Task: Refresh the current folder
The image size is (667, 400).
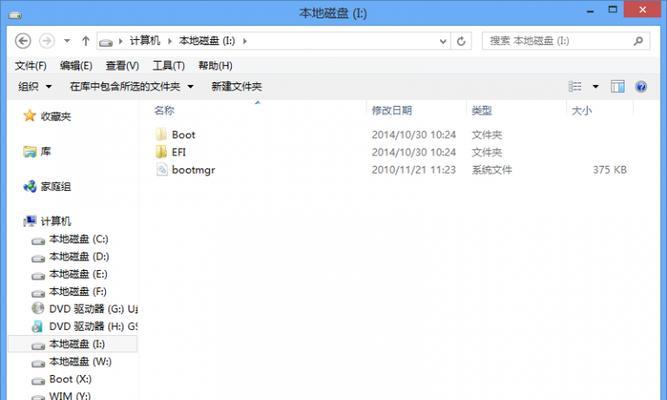Action: [x=461, y=41]
